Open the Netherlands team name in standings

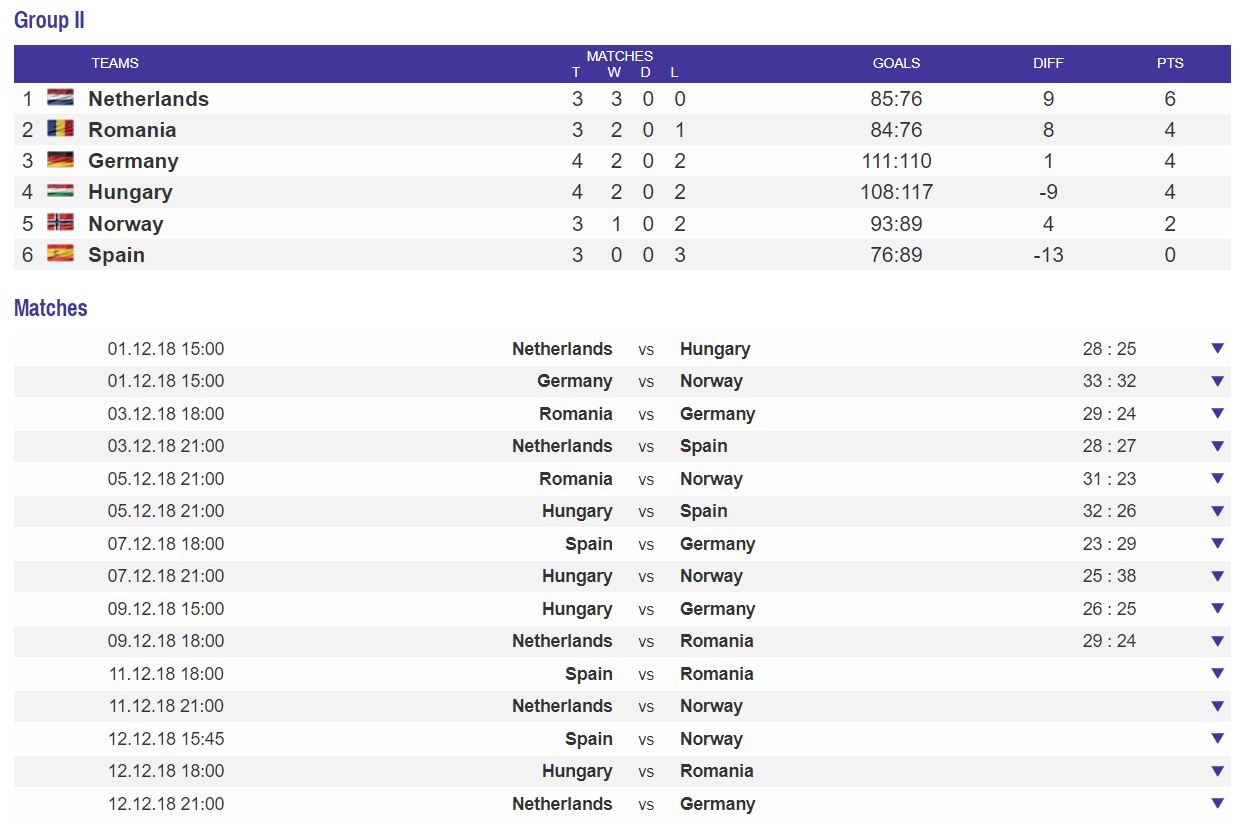point(148,98)
